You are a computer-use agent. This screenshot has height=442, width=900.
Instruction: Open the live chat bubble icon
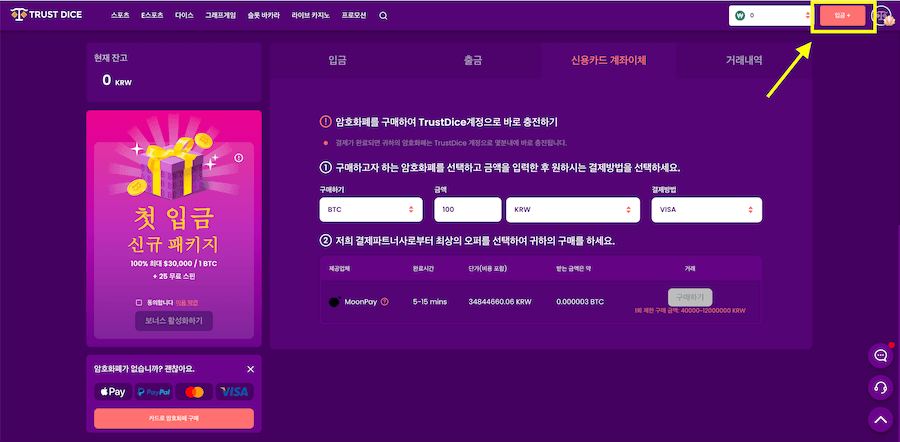click(x=880, y=355)
